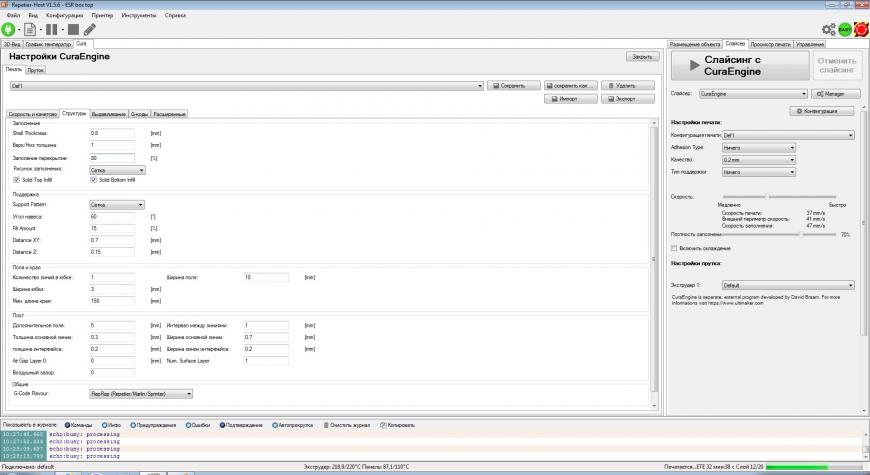Switch to the 3D-Вид tab
Screen dimensions: 870x475
coord(12,44)
